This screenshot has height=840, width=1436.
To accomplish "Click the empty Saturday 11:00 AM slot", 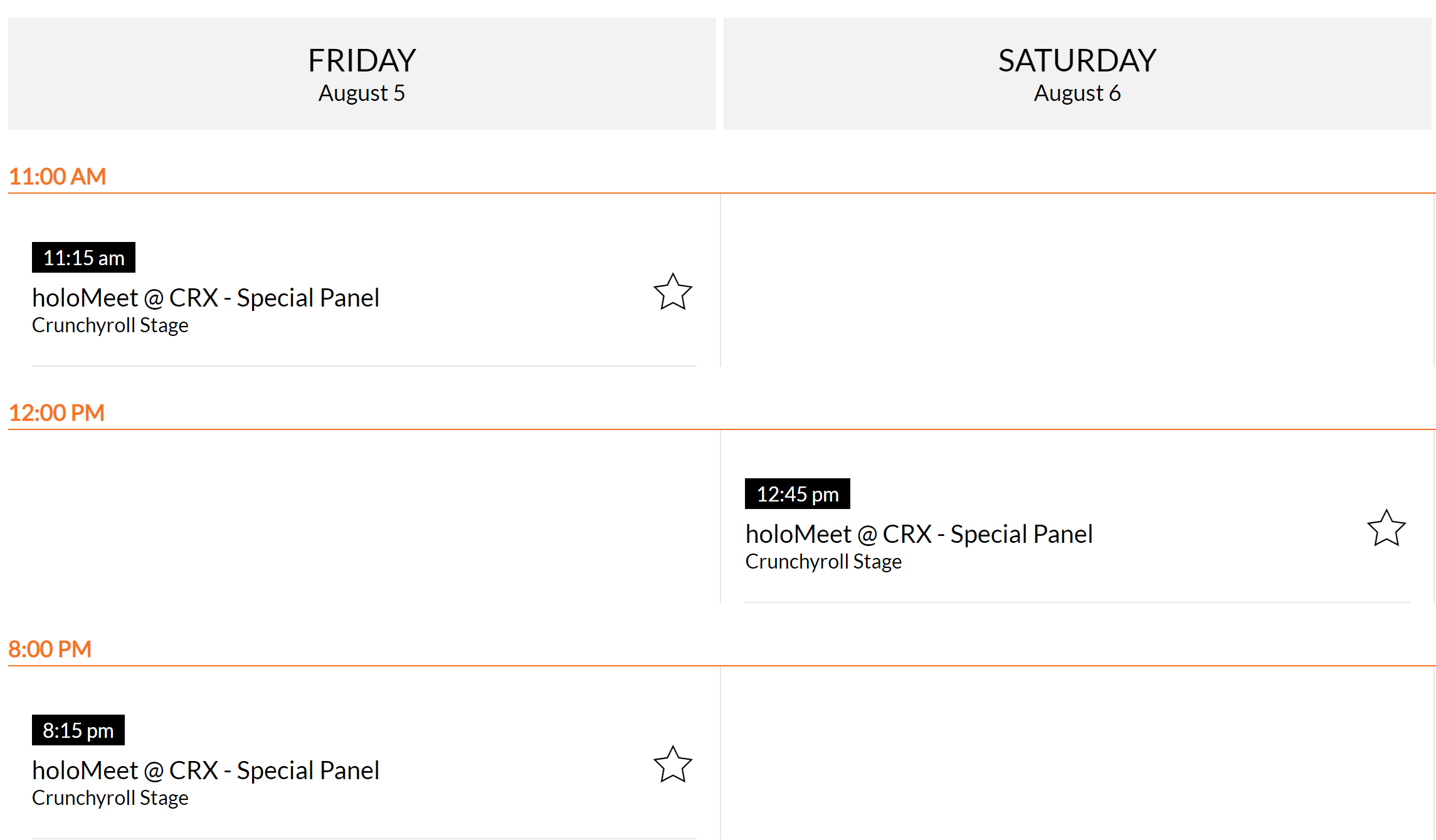I will coord(1077,280).
